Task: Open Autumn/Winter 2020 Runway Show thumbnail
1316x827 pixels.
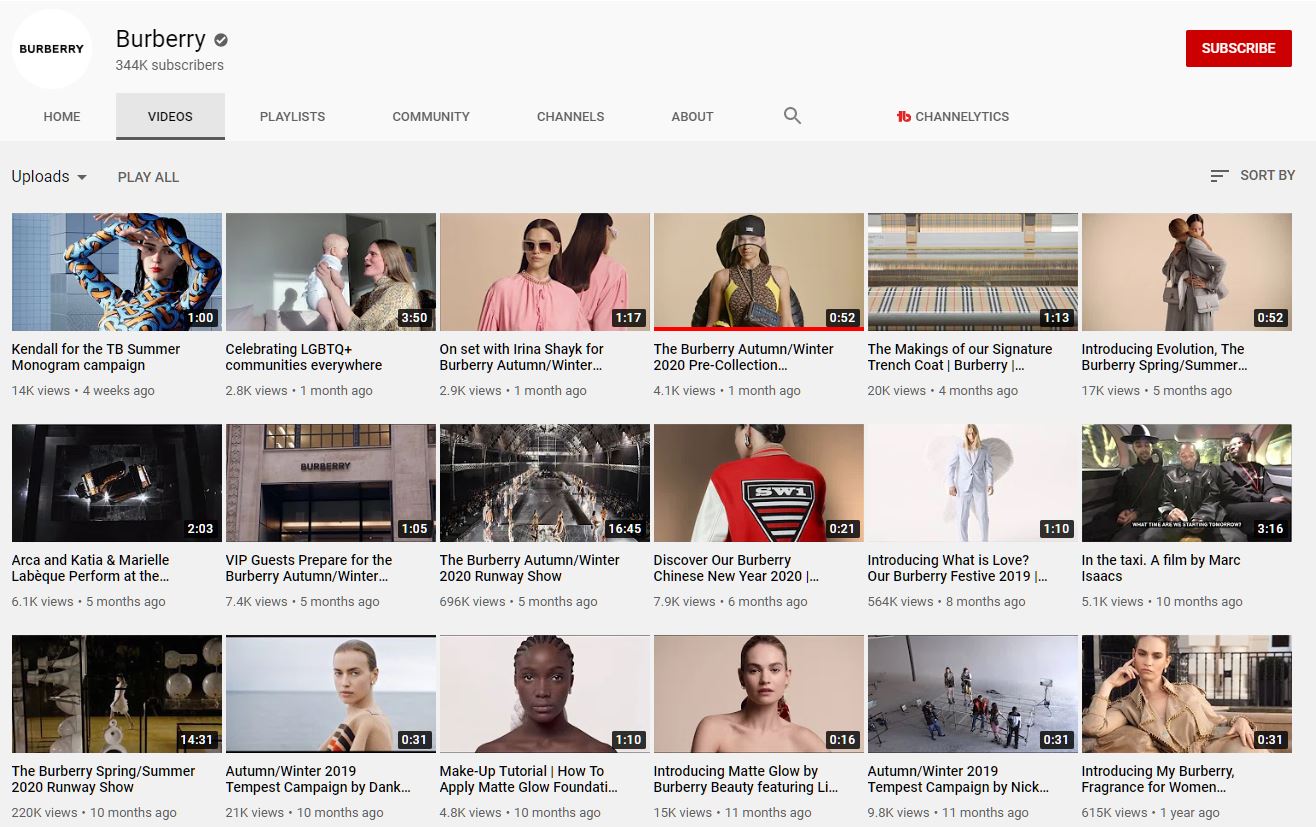Action: point(545,483)
